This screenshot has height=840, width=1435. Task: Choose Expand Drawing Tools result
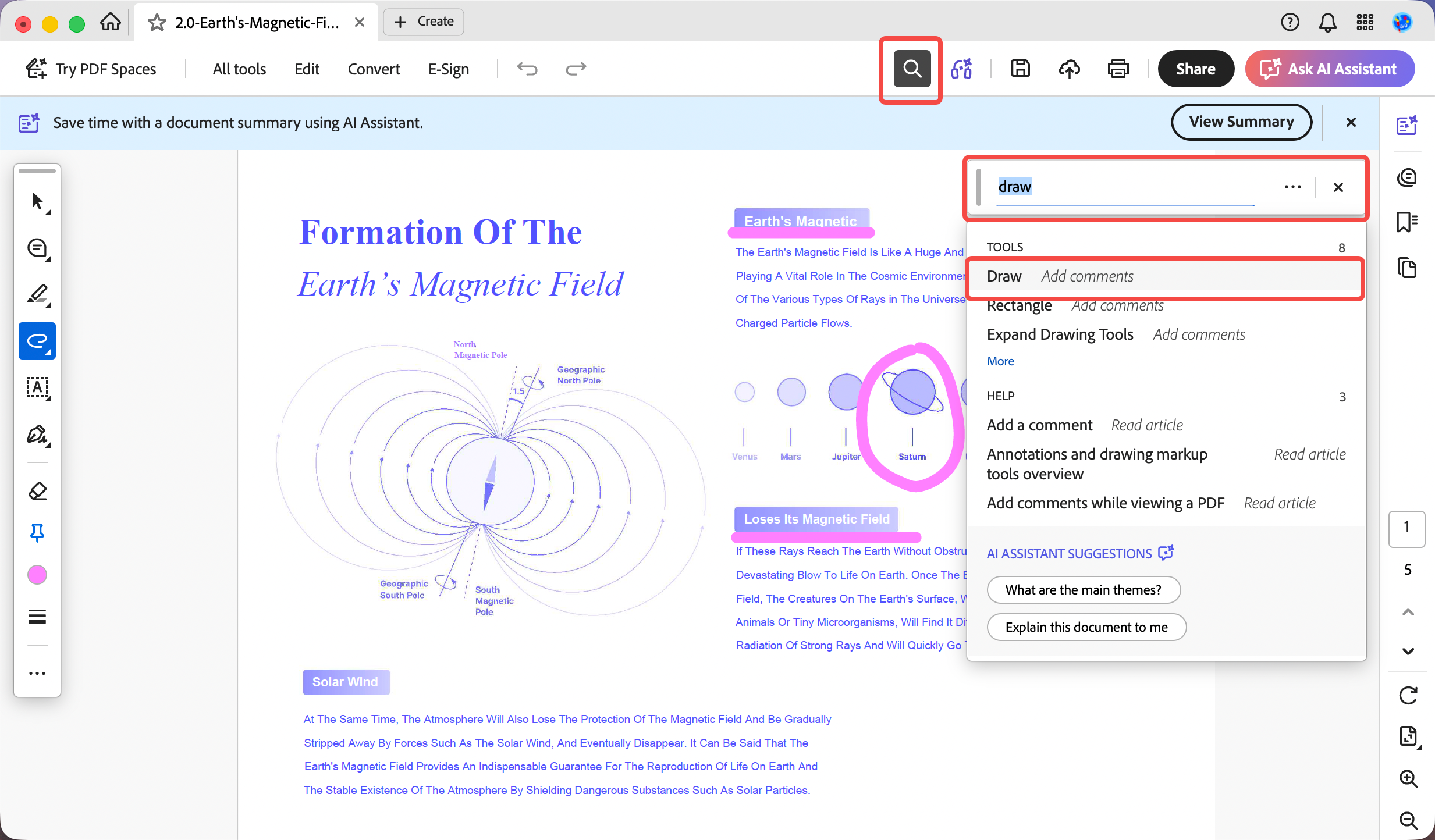pos(1166,334)
